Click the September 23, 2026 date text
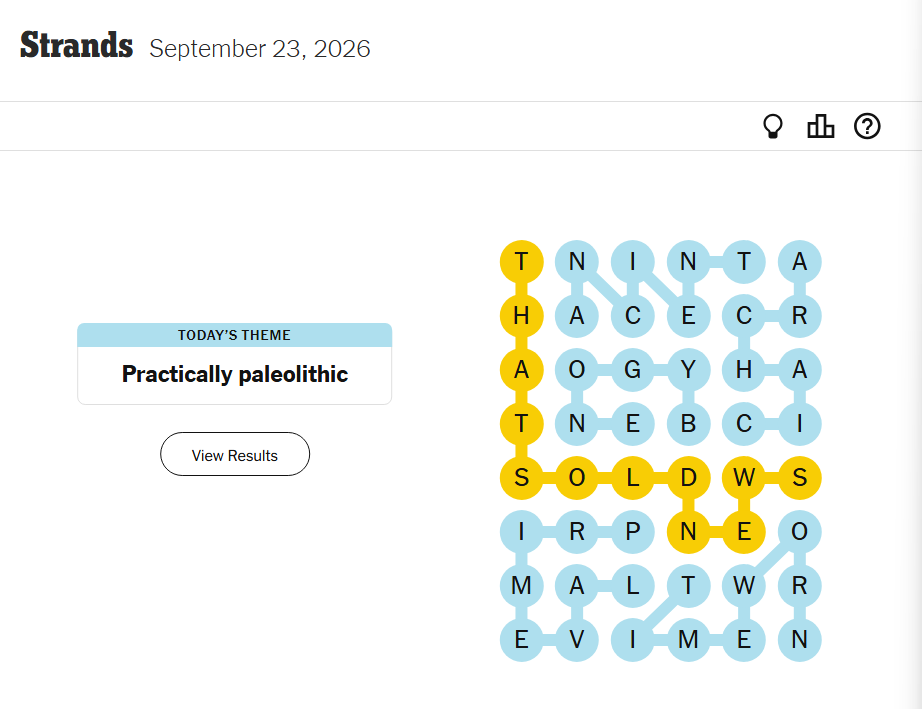The height and width of the screenshot is (709, 922). [260, 49]
